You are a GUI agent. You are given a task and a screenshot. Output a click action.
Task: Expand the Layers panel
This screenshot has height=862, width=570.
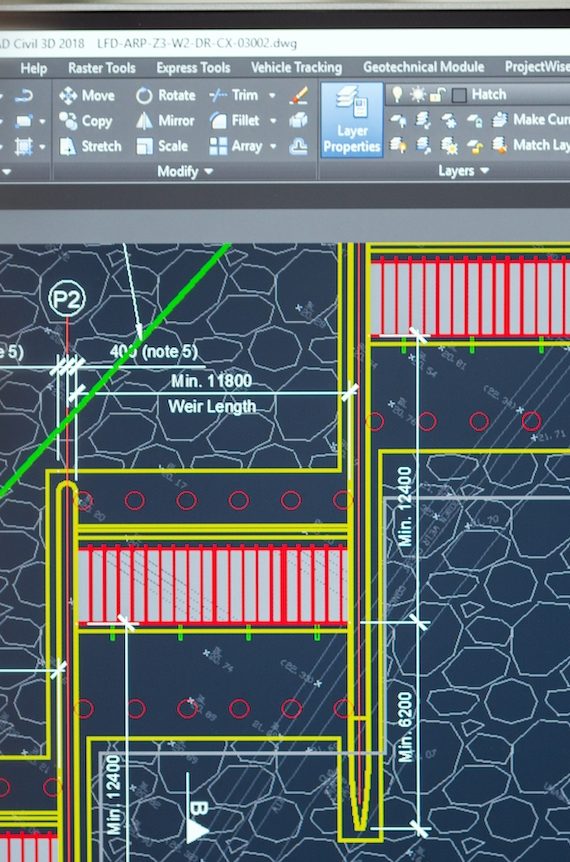tap(463, 171)
